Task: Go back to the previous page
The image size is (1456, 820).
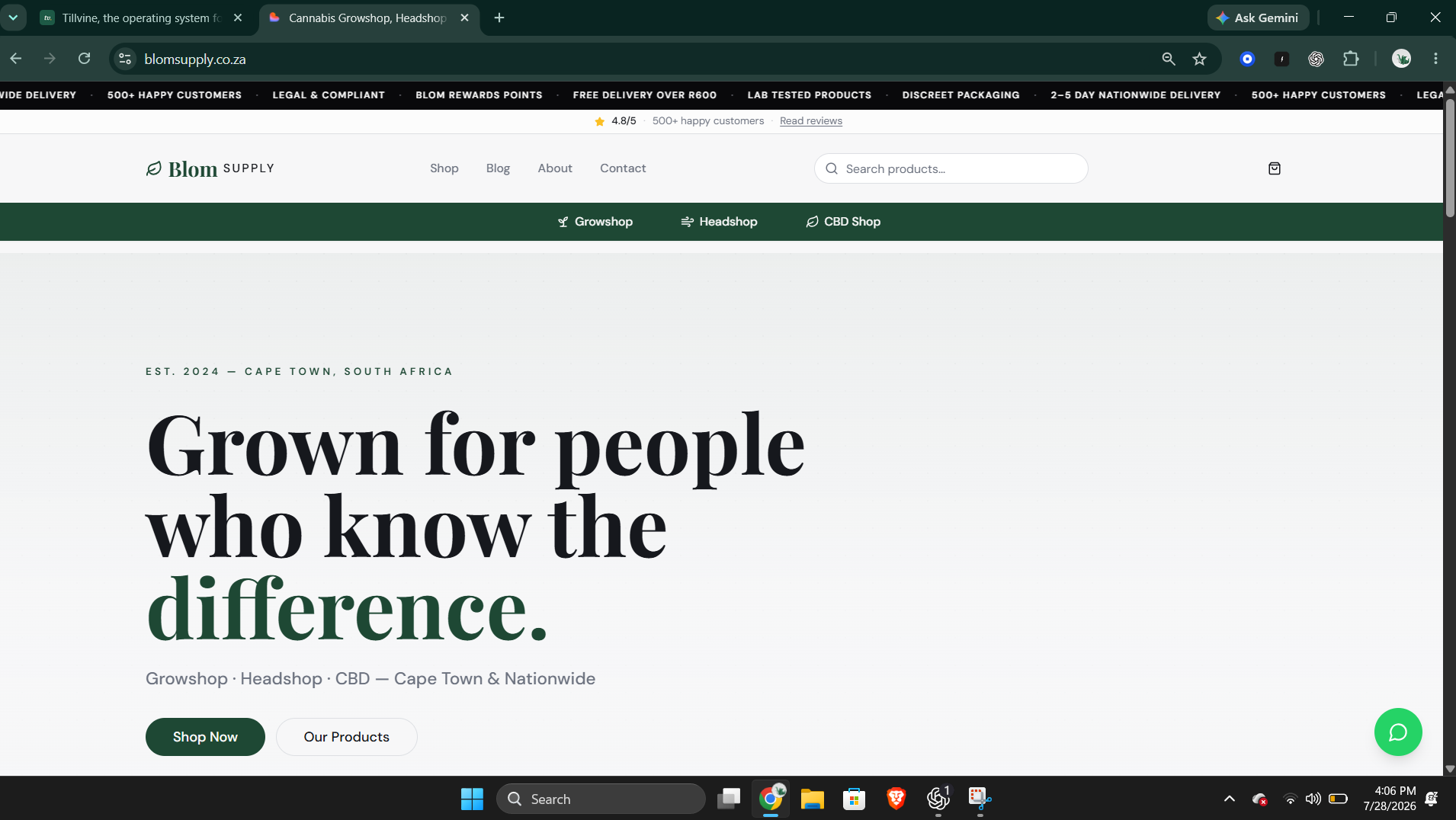Action: click(16, 59)
